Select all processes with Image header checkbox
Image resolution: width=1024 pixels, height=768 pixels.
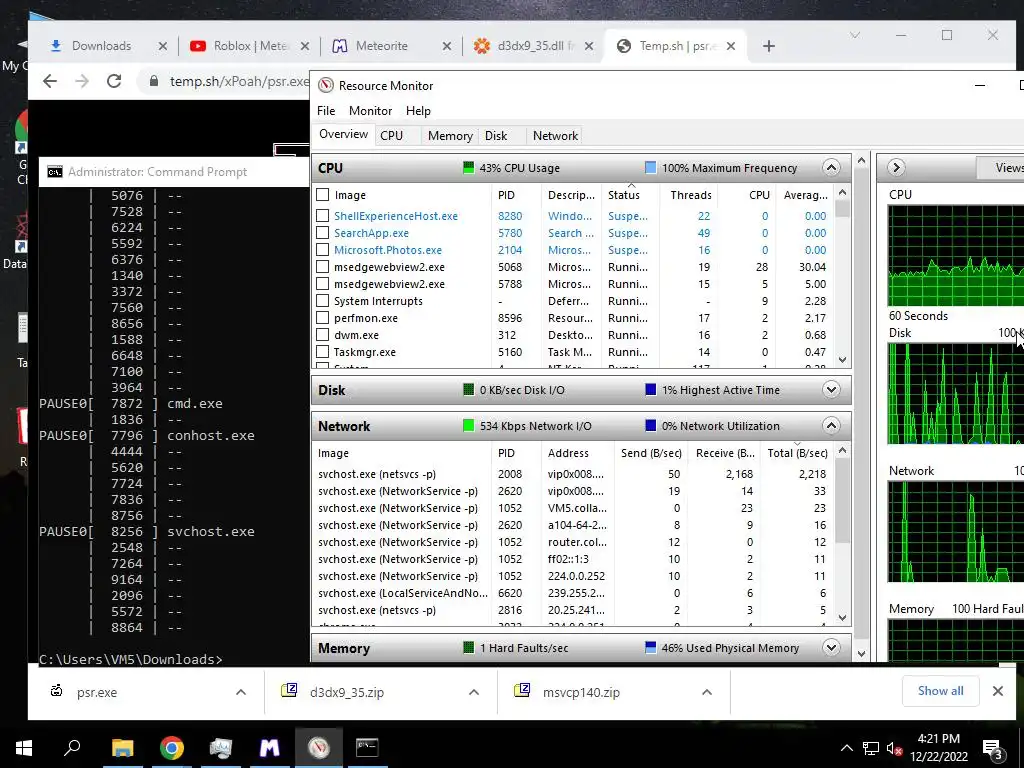(x=322, y=195)
